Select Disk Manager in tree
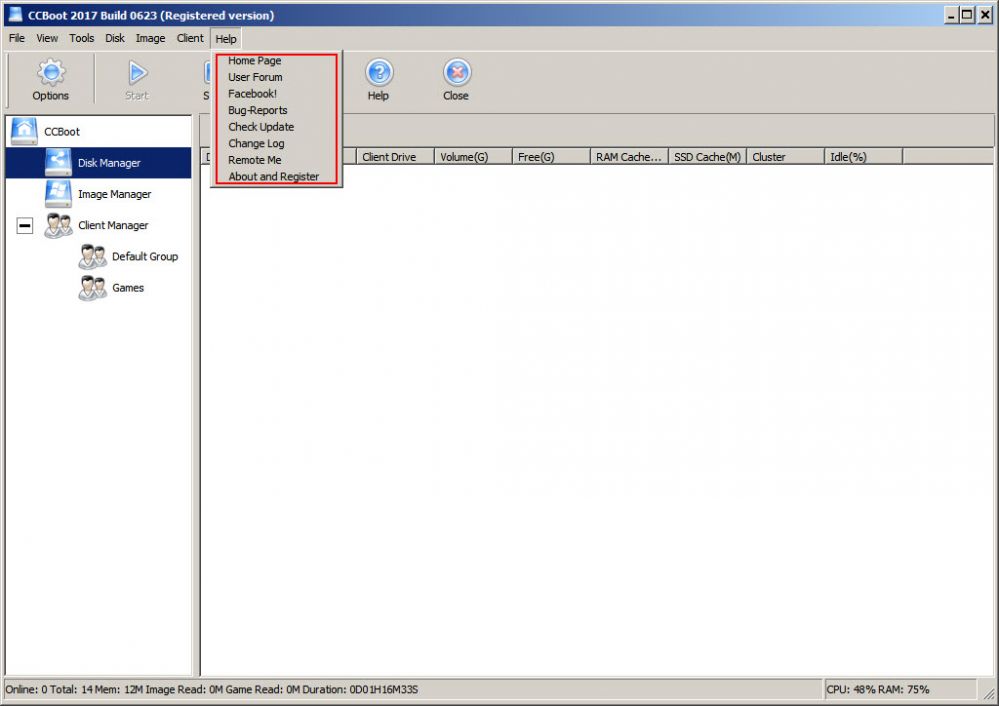 (109, 162)
